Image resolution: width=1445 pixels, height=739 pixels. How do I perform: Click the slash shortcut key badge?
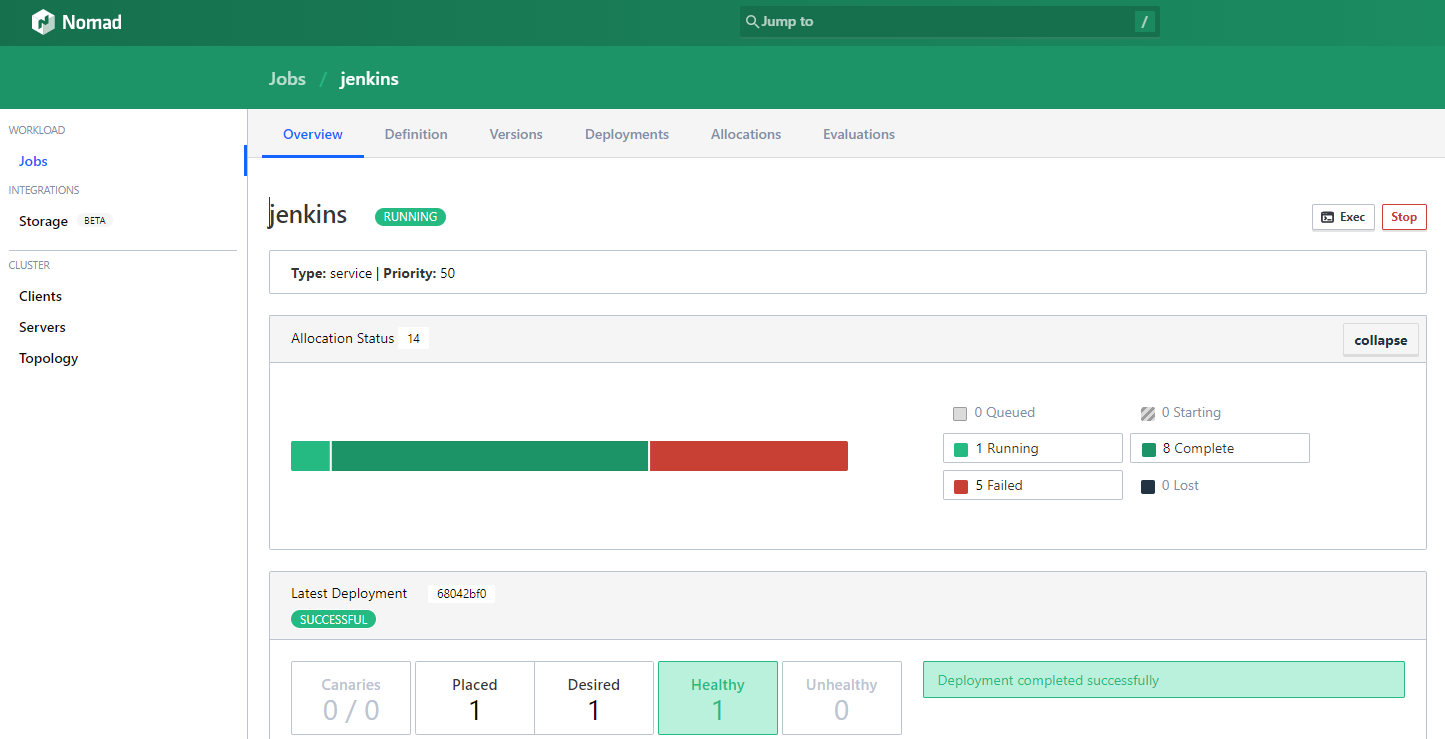tap(1144, 21)
